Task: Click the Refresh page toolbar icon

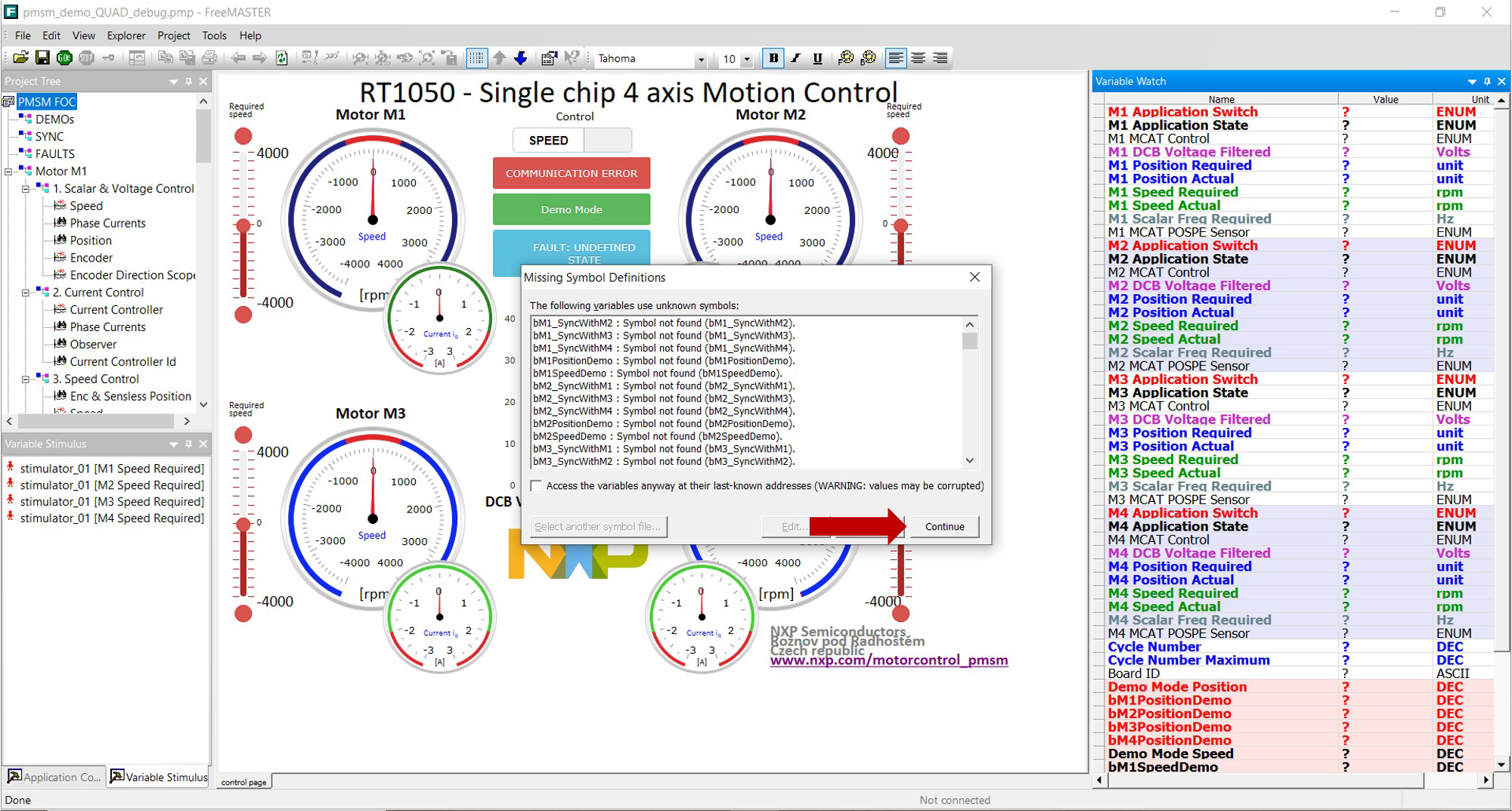Action: tap(282, 58)
